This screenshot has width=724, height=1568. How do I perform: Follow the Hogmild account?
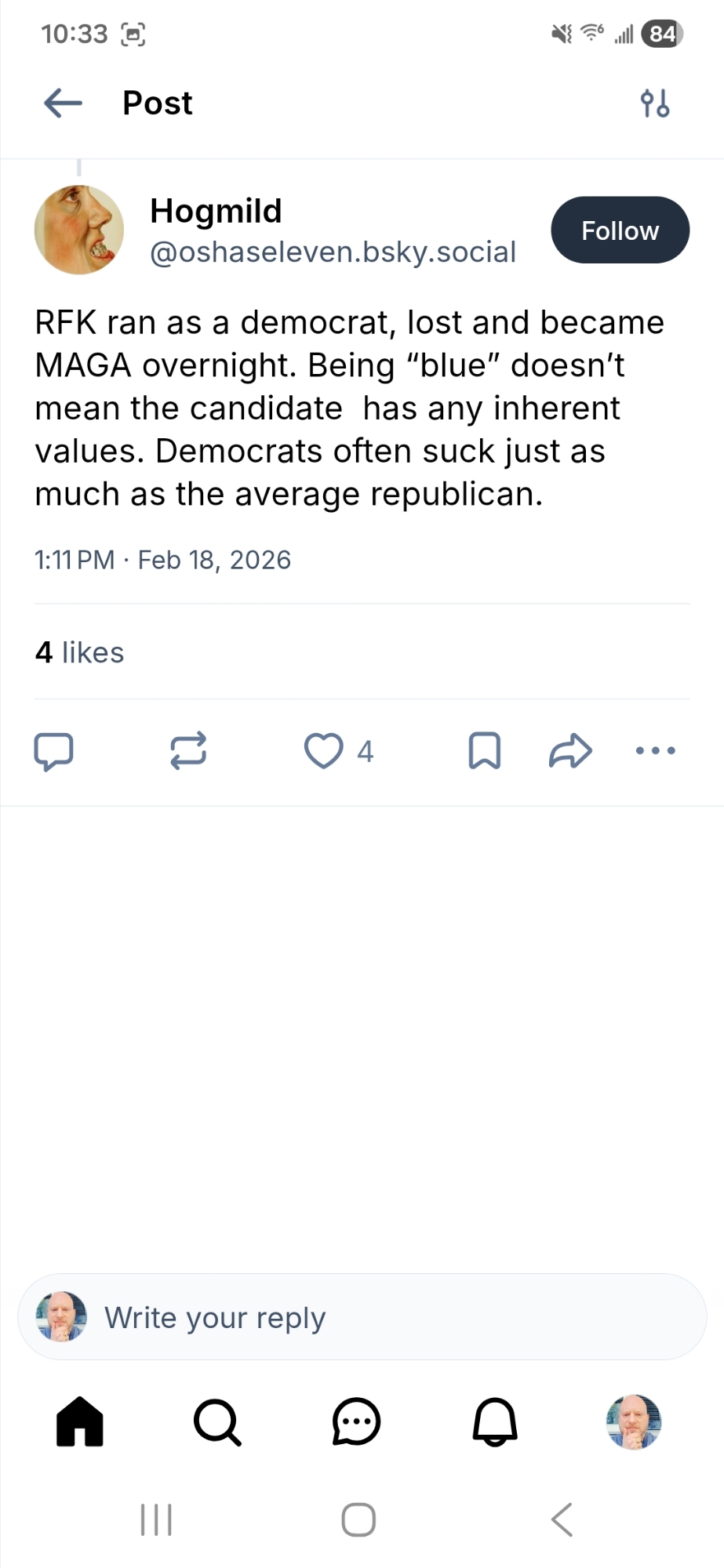coord(620,230)
